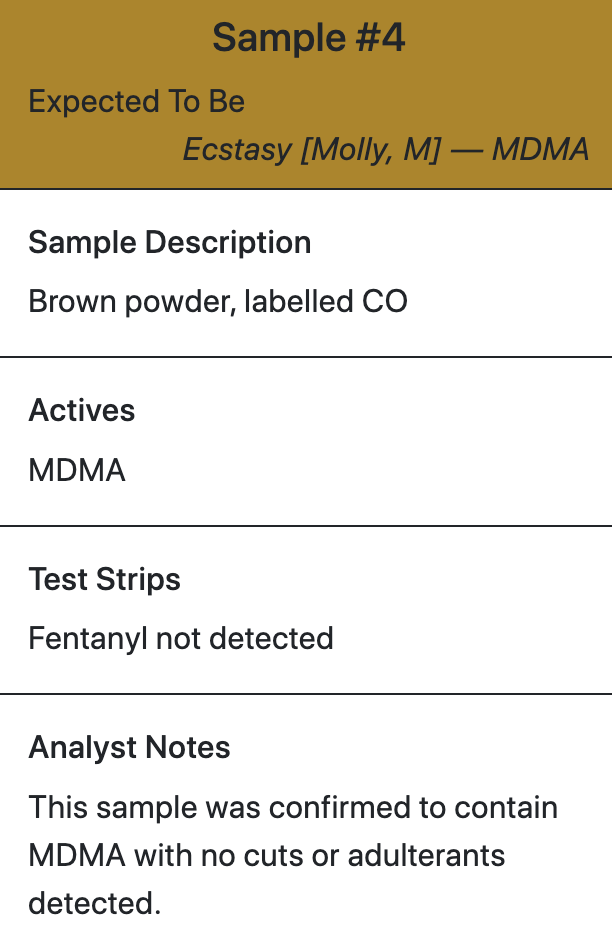612x944 pixels.
Task: Click the analyst note's first line of text
Action: [x=293, y=807]
